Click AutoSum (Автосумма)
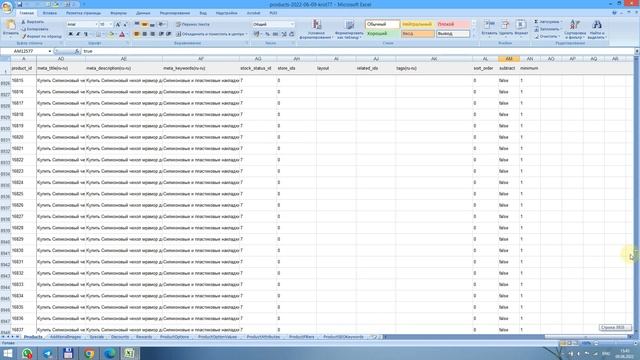Image resolution: width=640 pixels, height=360 pixels. pyautogui.click(x=548, y=22)
